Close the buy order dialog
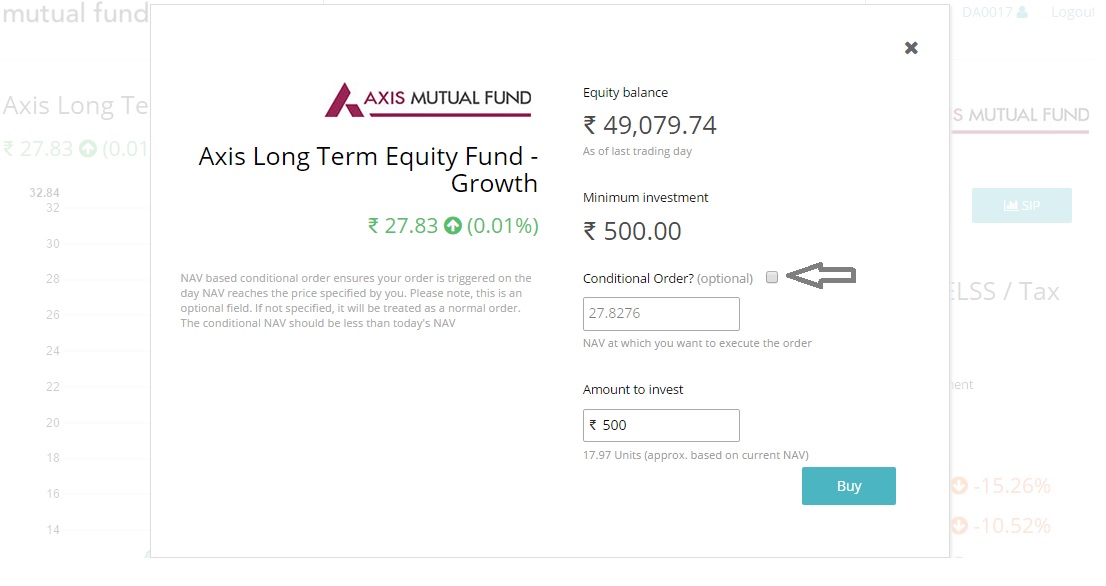This screenshot has width=1106, height=586. pyautogui.click(x=911, y=48)
